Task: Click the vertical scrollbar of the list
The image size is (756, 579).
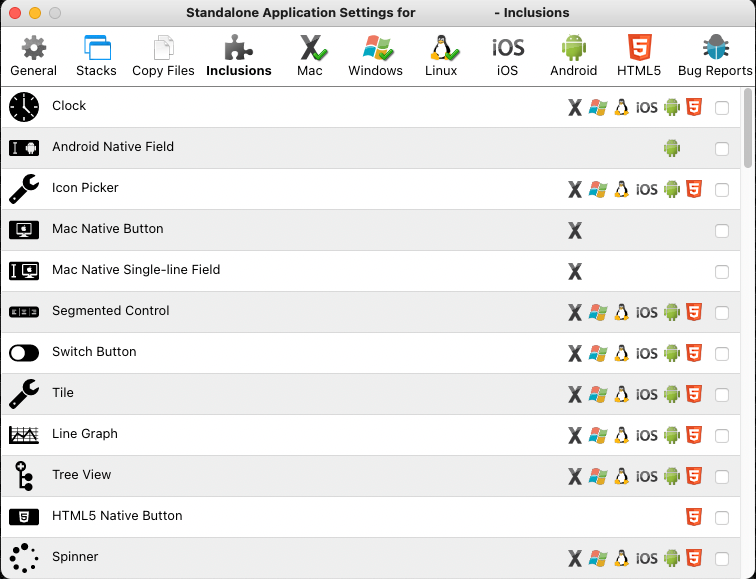Action: pyautogui.click(x=749, y=130)
